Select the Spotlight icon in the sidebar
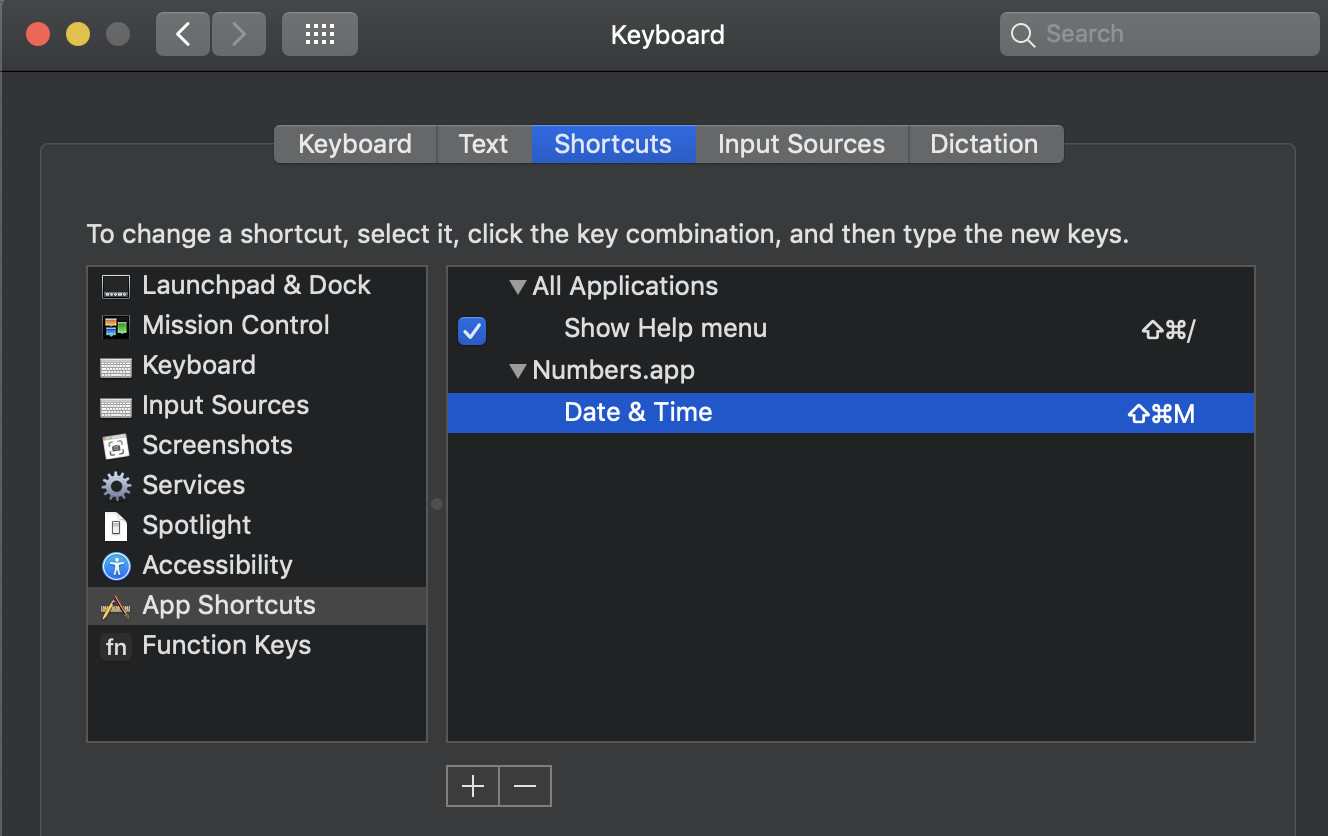The width and height of the screenshot is (1328, 836). (x=115, y=525)
